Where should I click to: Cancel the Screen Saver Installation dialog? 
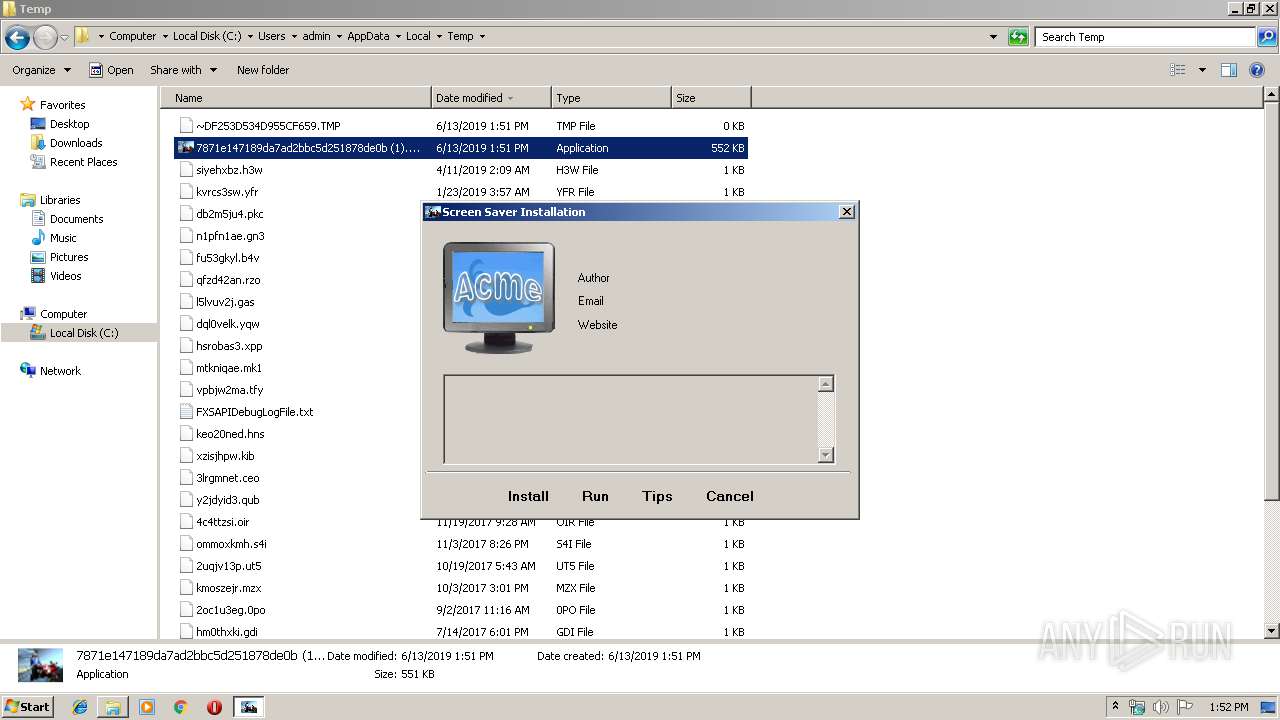pyautogui.click(x=730, y=496)
